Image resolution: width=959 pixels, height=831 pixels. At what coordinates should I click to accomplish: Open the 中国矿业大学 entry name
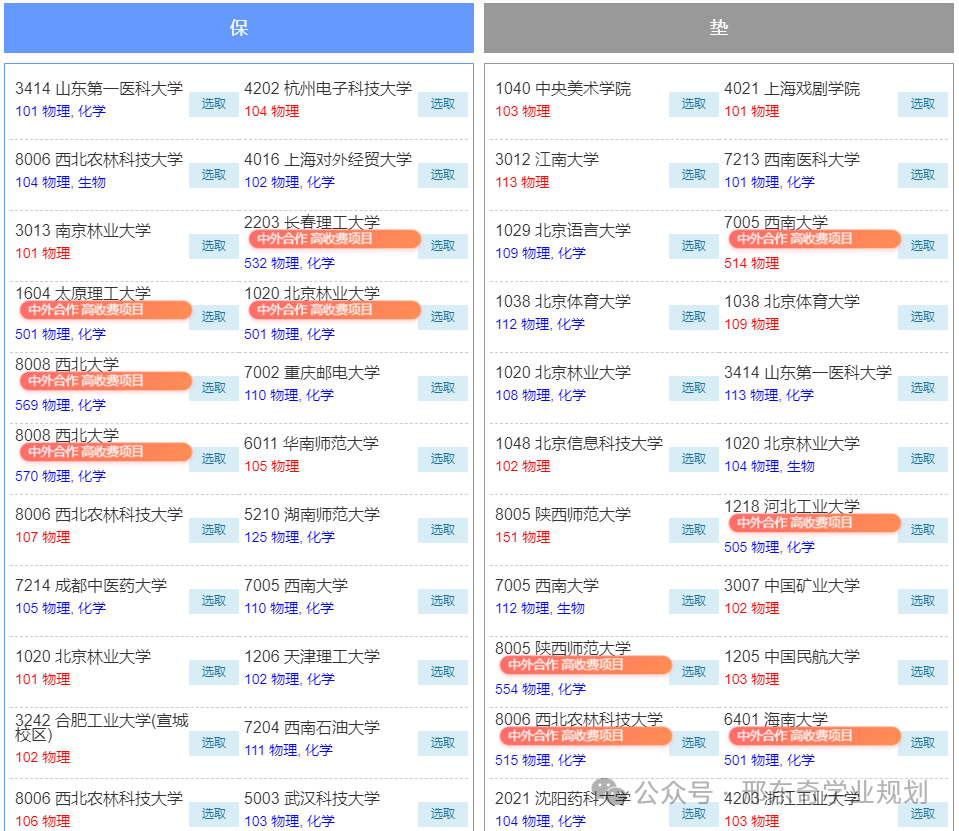click(792, 586)
